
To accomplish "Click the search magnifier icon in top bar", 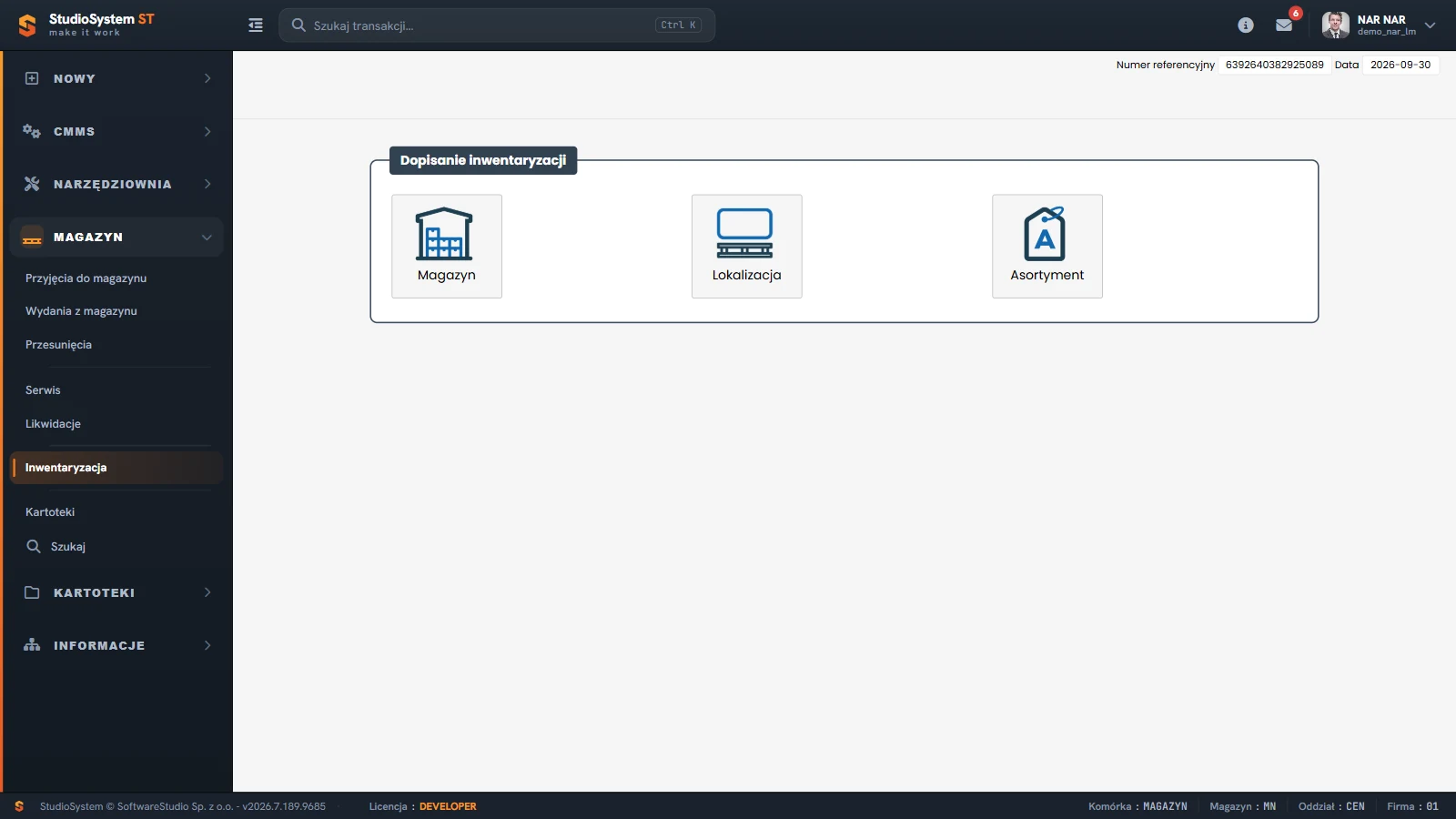I will [x=298, y=25].
